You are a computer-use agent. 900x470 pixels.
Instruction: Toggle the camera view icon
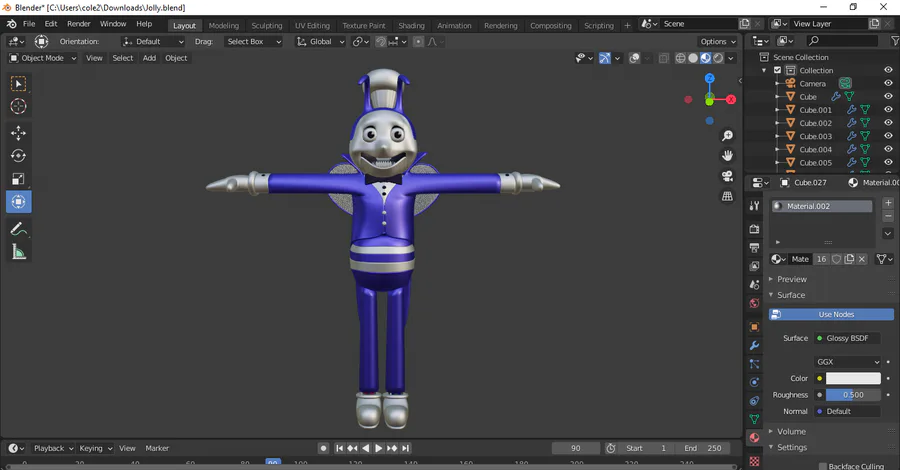click(727, 176)
